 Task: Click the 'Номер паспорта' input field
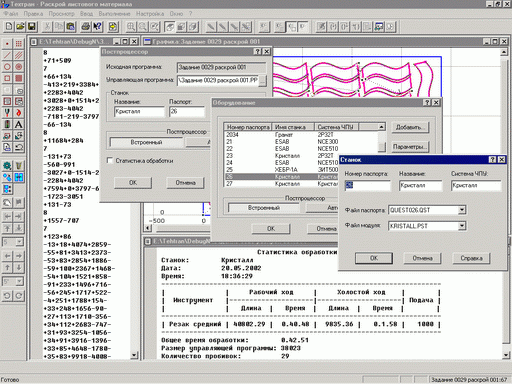367,185
